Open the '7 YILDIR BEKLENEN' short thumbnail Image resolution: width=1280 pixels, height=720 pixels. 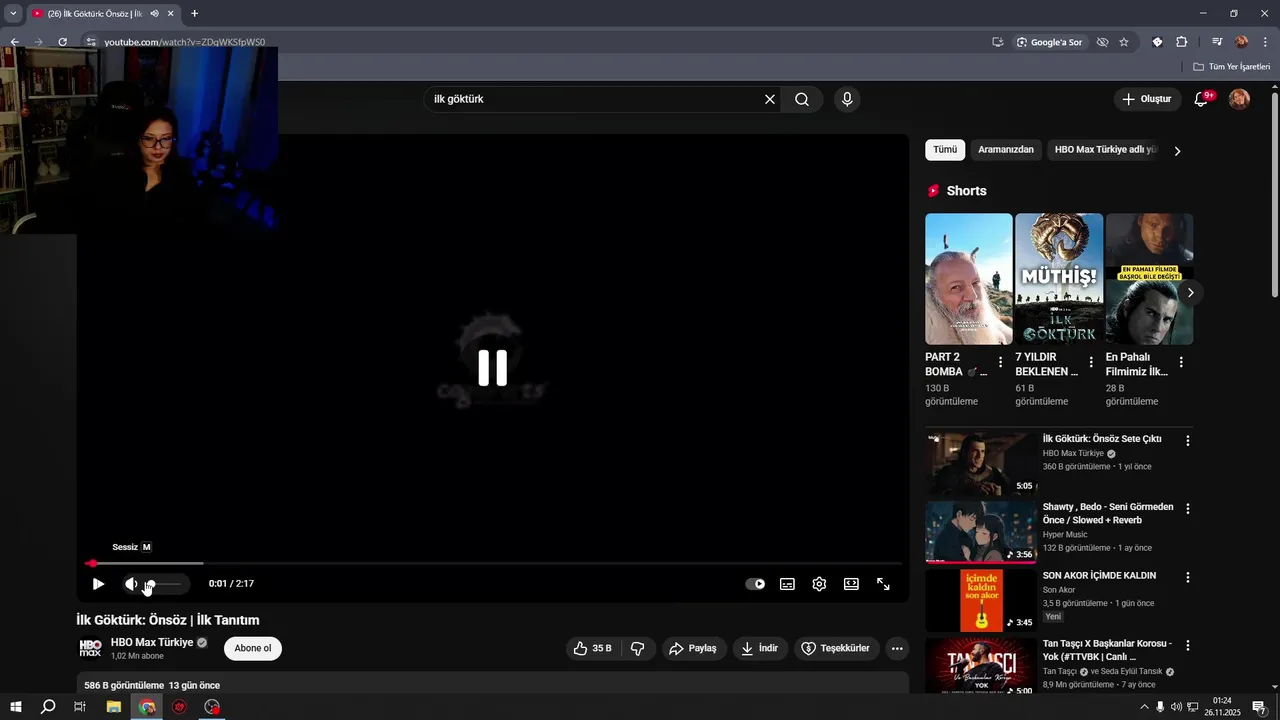click(1059, 279)
